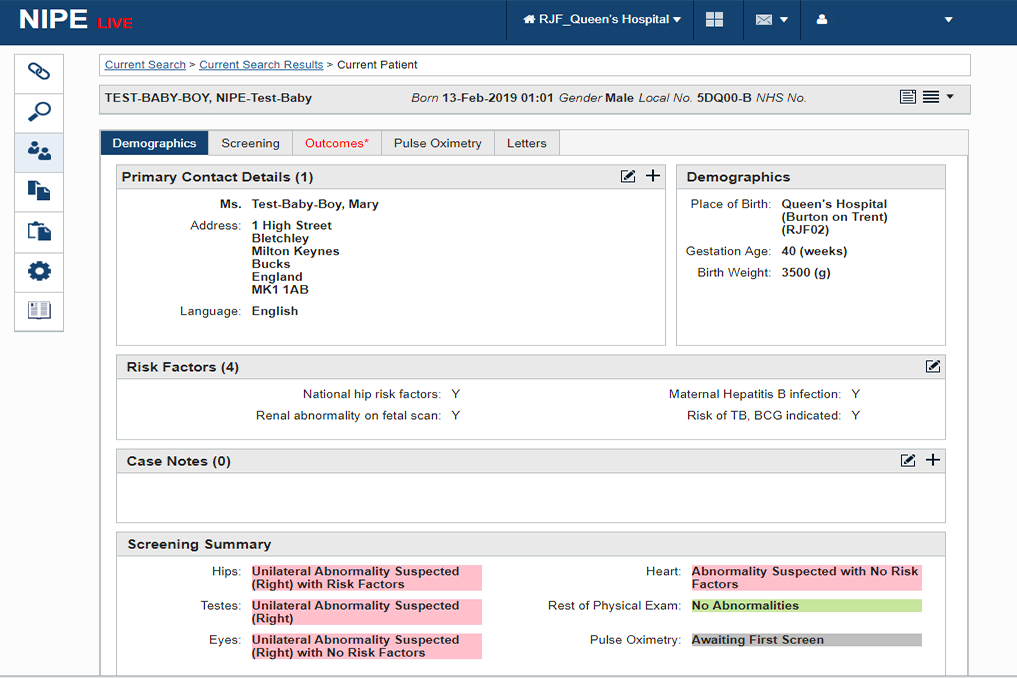
Task: Switch to the Screening tab
Action: coord(250,143)
